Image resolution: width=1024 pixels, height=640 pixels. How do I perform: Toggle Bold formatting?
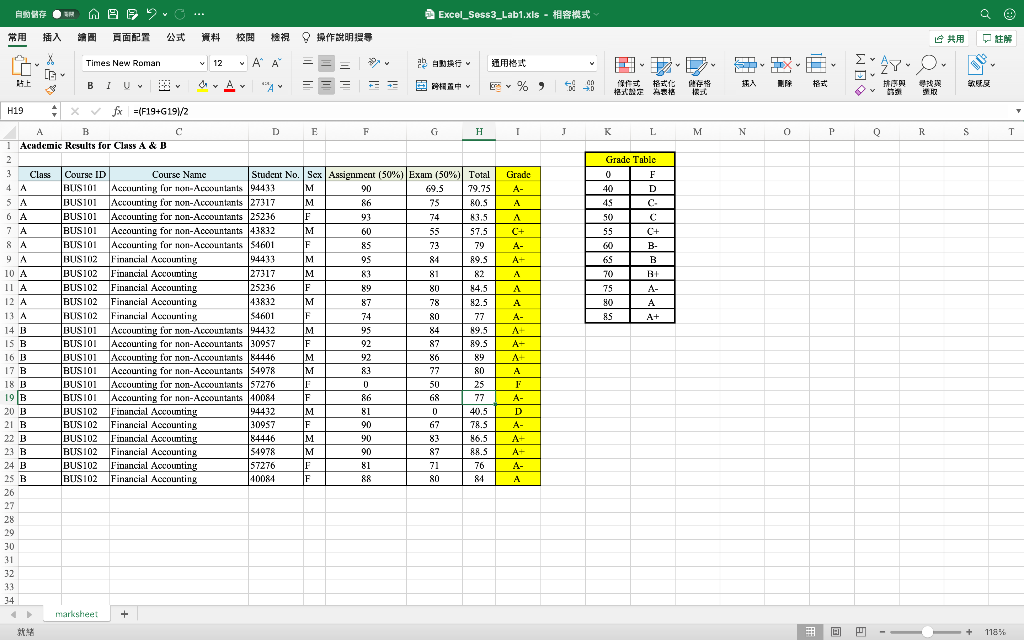89,84
